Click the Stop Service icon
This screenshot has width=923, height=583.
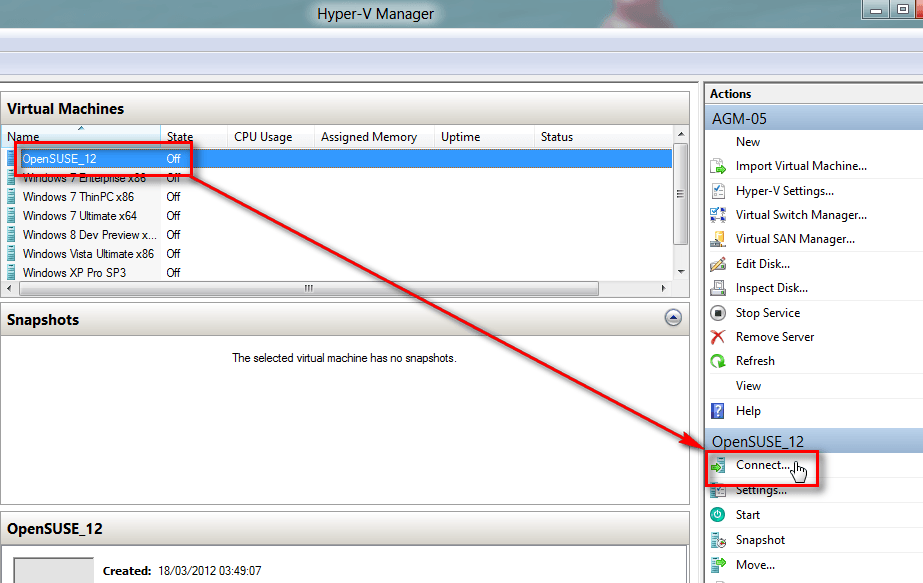(x=717, y=313)
